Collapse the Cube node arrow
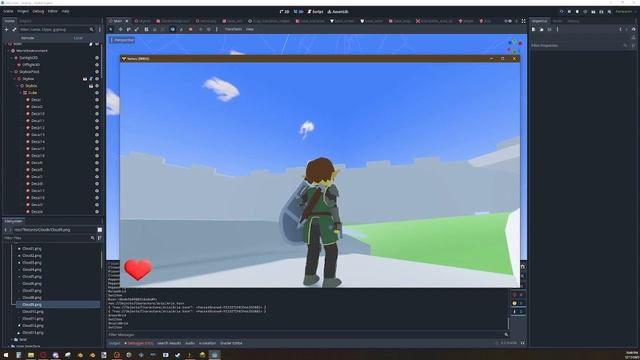Screen dimensions: 640x360 coord(20,93)
